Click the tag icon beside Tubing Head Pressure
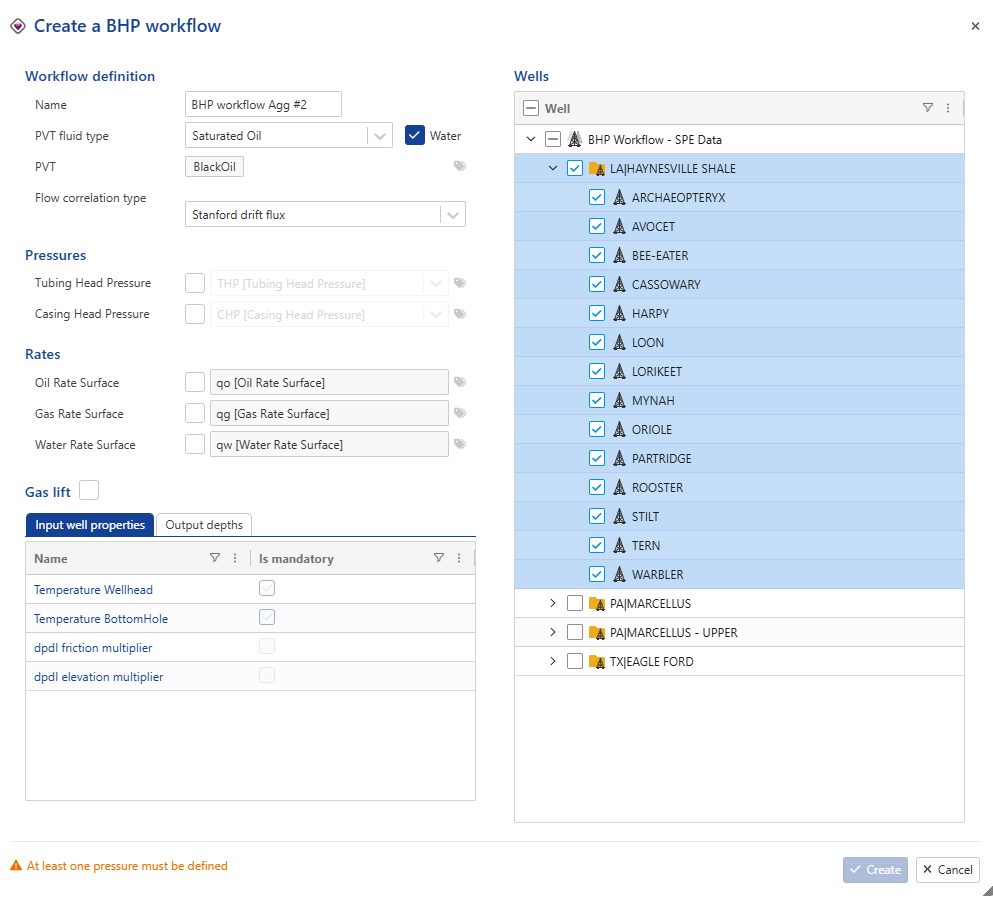Screen dimensions: 993x898 460,284
